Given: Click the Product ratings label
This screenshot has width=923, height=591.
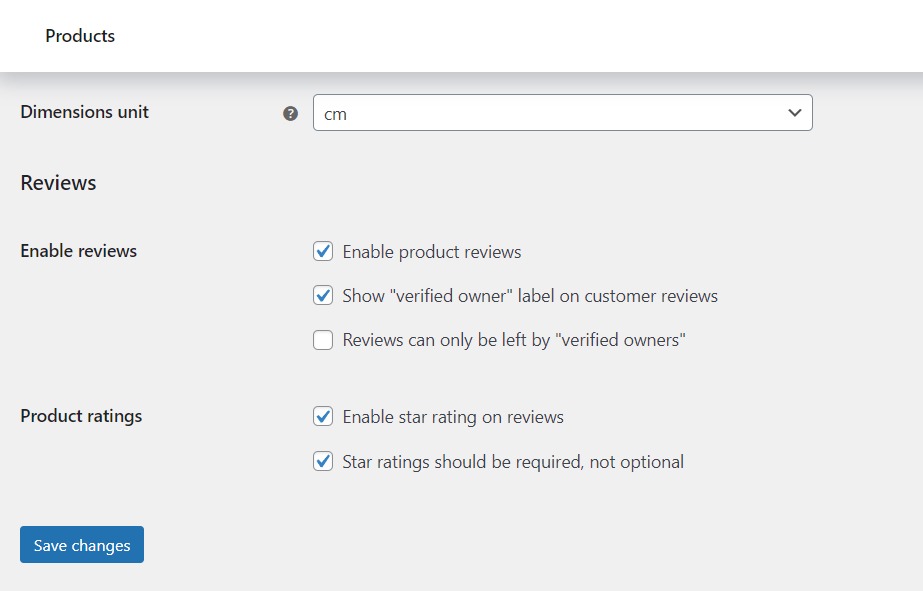Looking at the screenshot, I should pyautogui.click(x=81, y=416).
